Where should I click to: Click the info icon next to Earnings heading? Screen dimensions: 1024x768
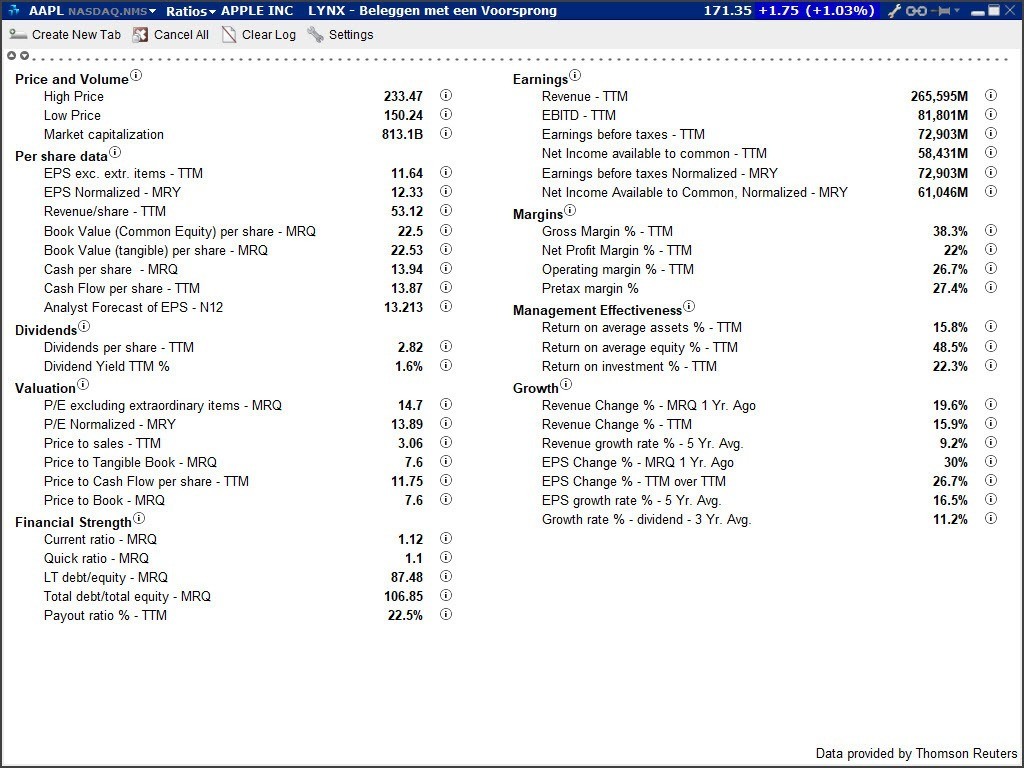[575, 75]
